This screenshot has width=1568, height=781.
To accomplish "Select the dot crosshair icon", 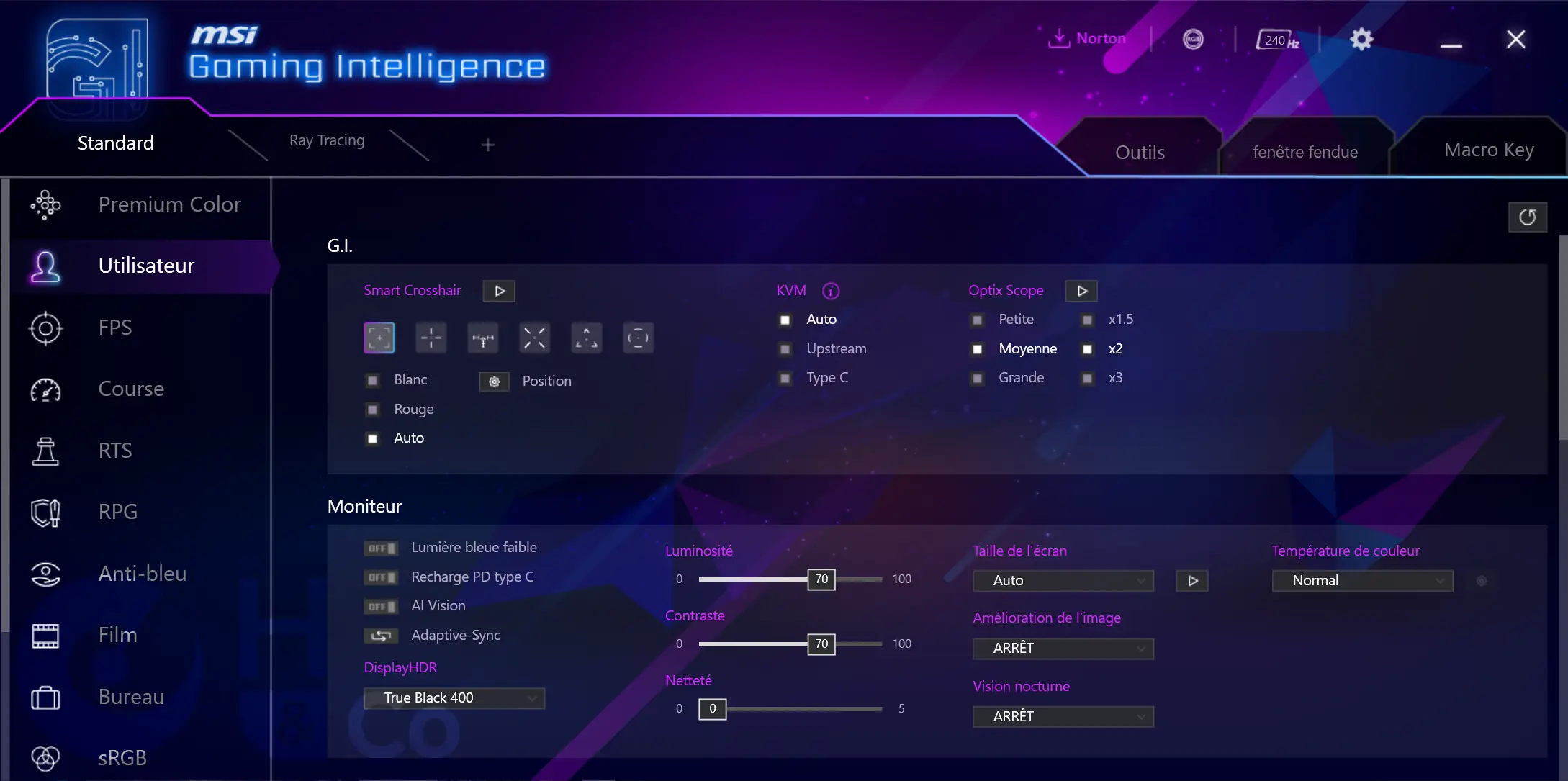I will [x=639, y=337].
